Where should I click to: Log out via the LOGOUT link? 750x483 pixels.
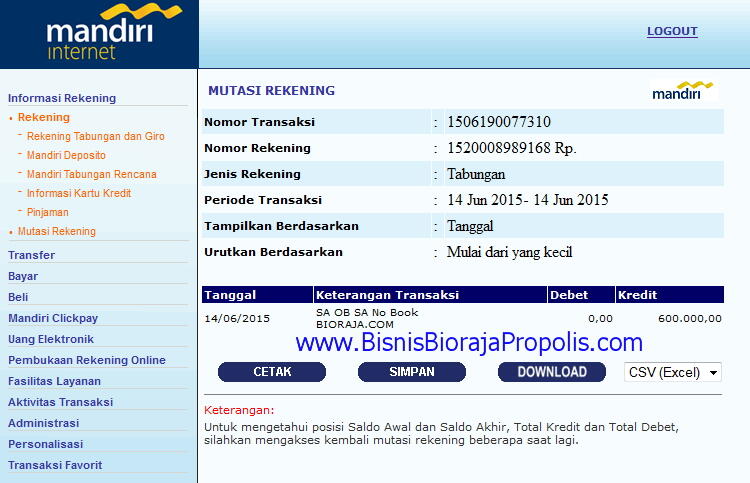[x=672, y=31]
